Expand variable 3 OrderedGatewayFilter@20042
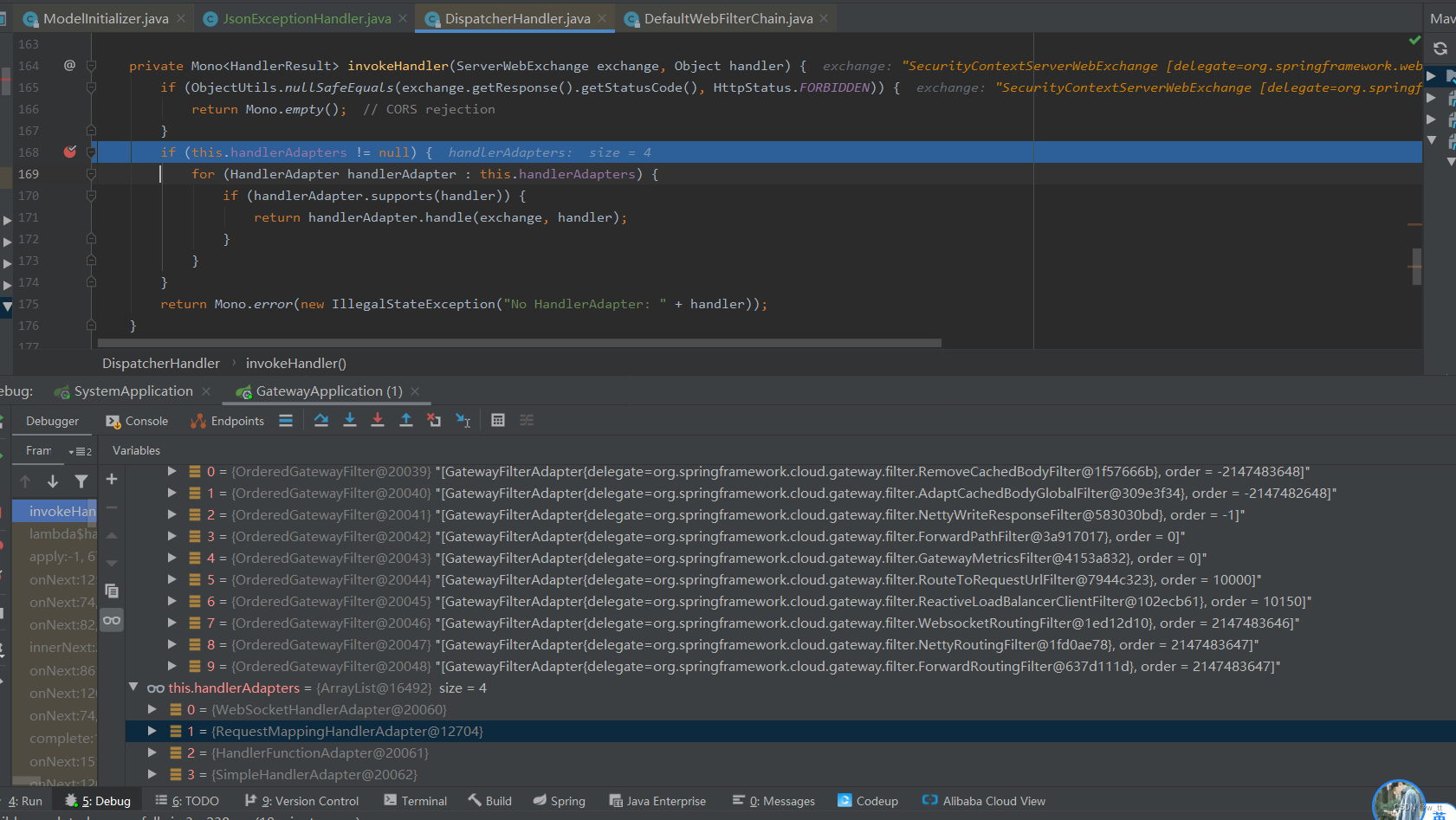1456x820 pixels. (x=171, y=536)
